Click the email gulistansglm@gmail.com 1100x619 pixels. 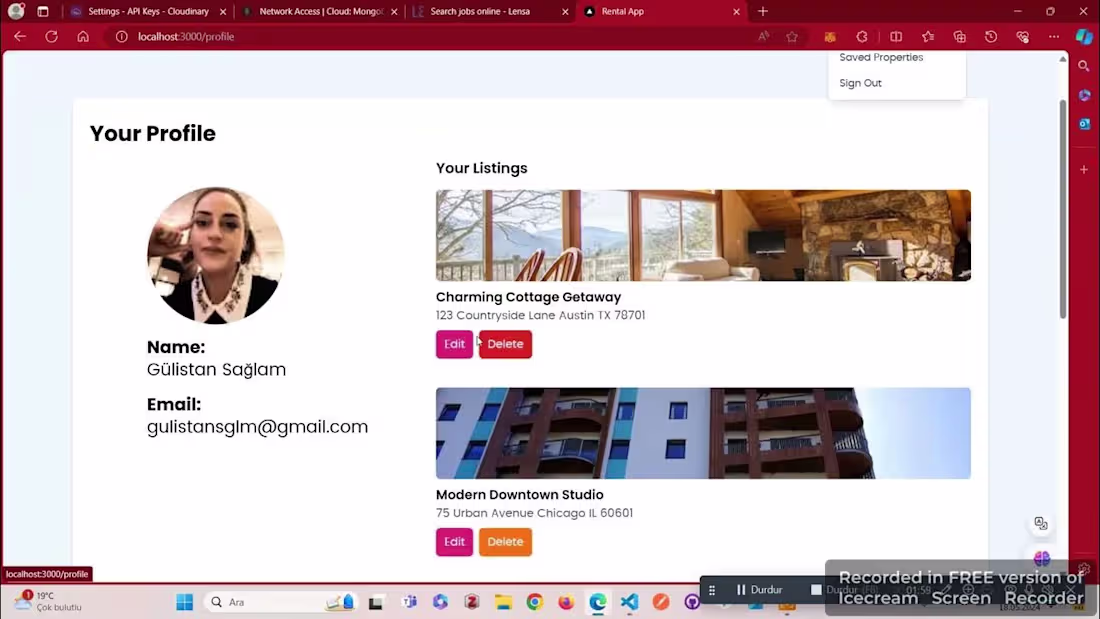[257, 427]
